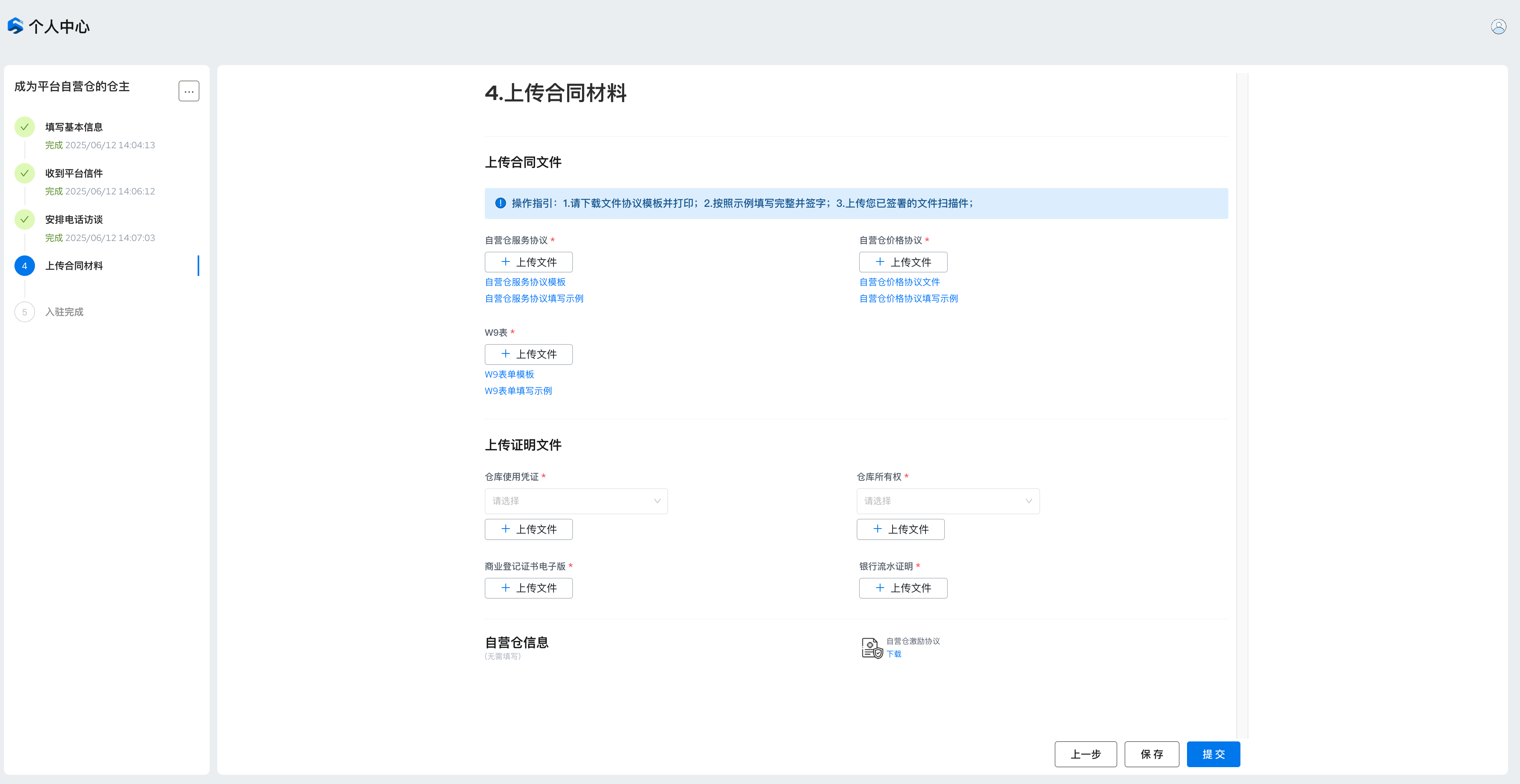Click the checkmark icon for 收到平台信件 step

(25, 173)
